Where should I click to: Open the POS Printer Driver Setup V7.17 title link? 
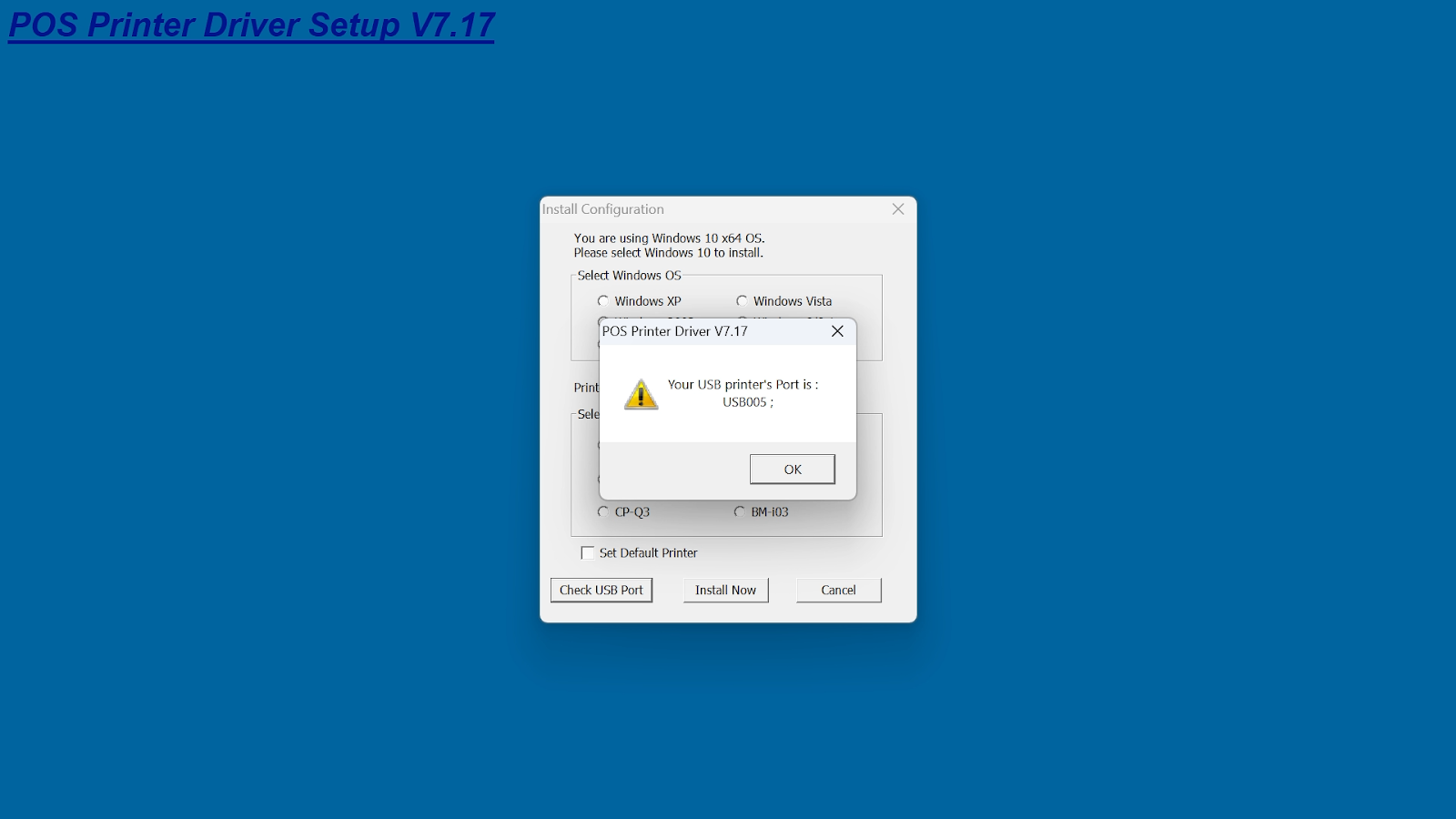(252, 25)
